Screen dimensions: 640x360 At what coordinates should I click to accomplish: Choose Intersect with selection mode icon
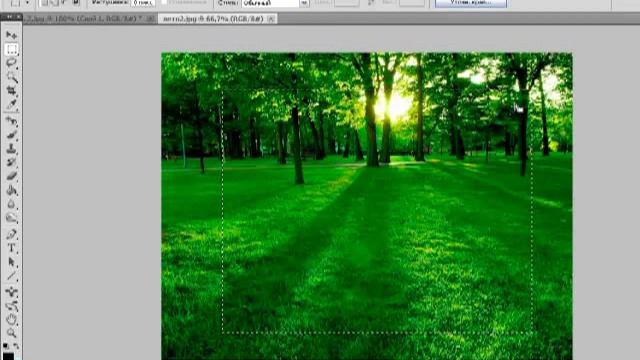76,2
